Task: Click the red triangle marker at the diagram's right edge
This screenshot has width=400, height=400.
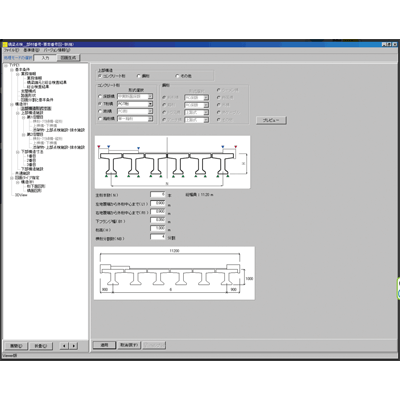Action: click(x=236, y=147)
